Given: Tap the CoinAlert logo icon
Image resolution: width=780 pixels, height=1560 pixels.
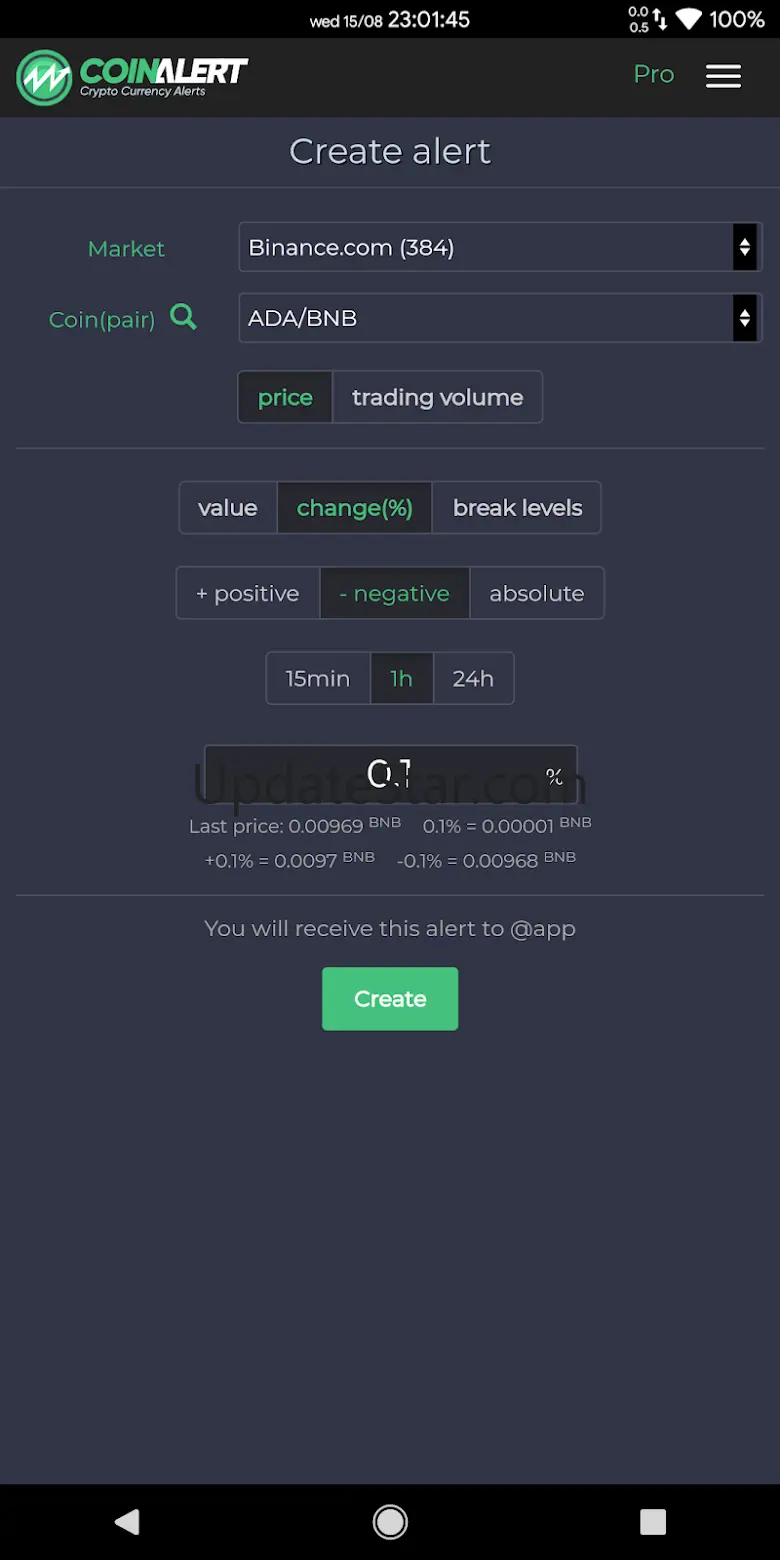Looking at the screenshot, I should 44,78.
